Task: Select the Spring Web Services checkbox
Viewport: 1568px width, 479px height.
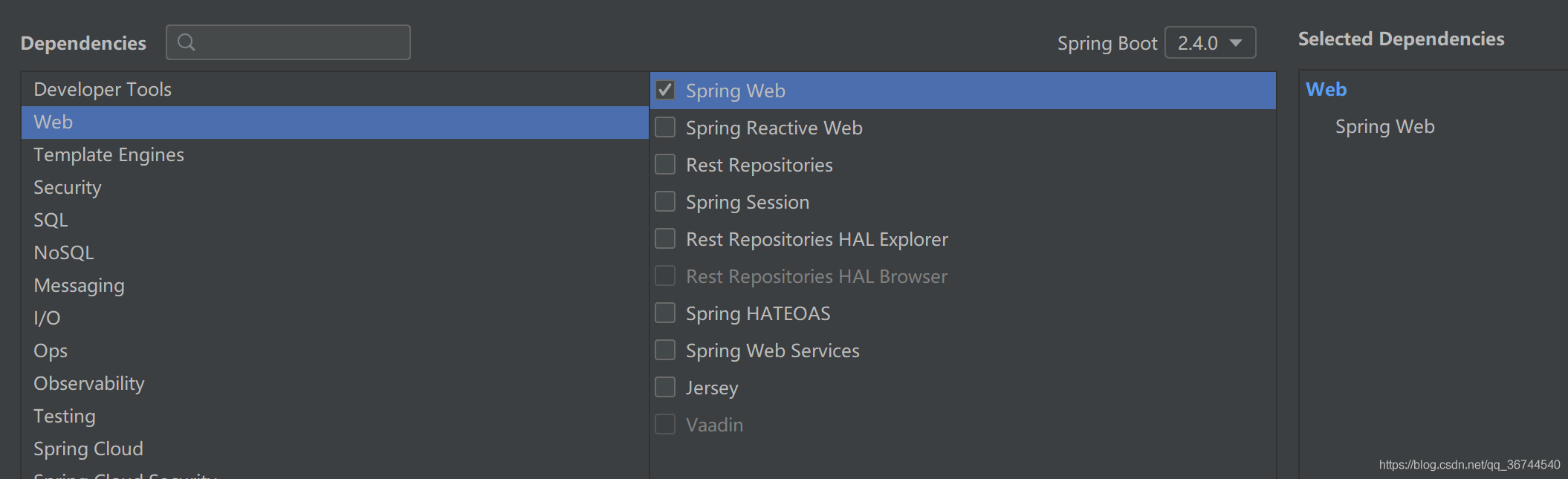Action: coord(665,351)
